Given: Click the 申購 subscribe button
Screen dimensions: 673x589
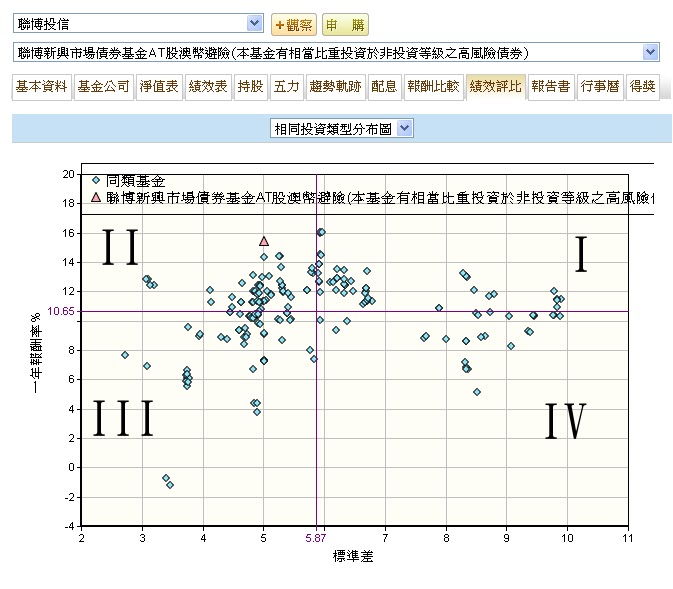Looking at the screenshot, I should (345, 25).
